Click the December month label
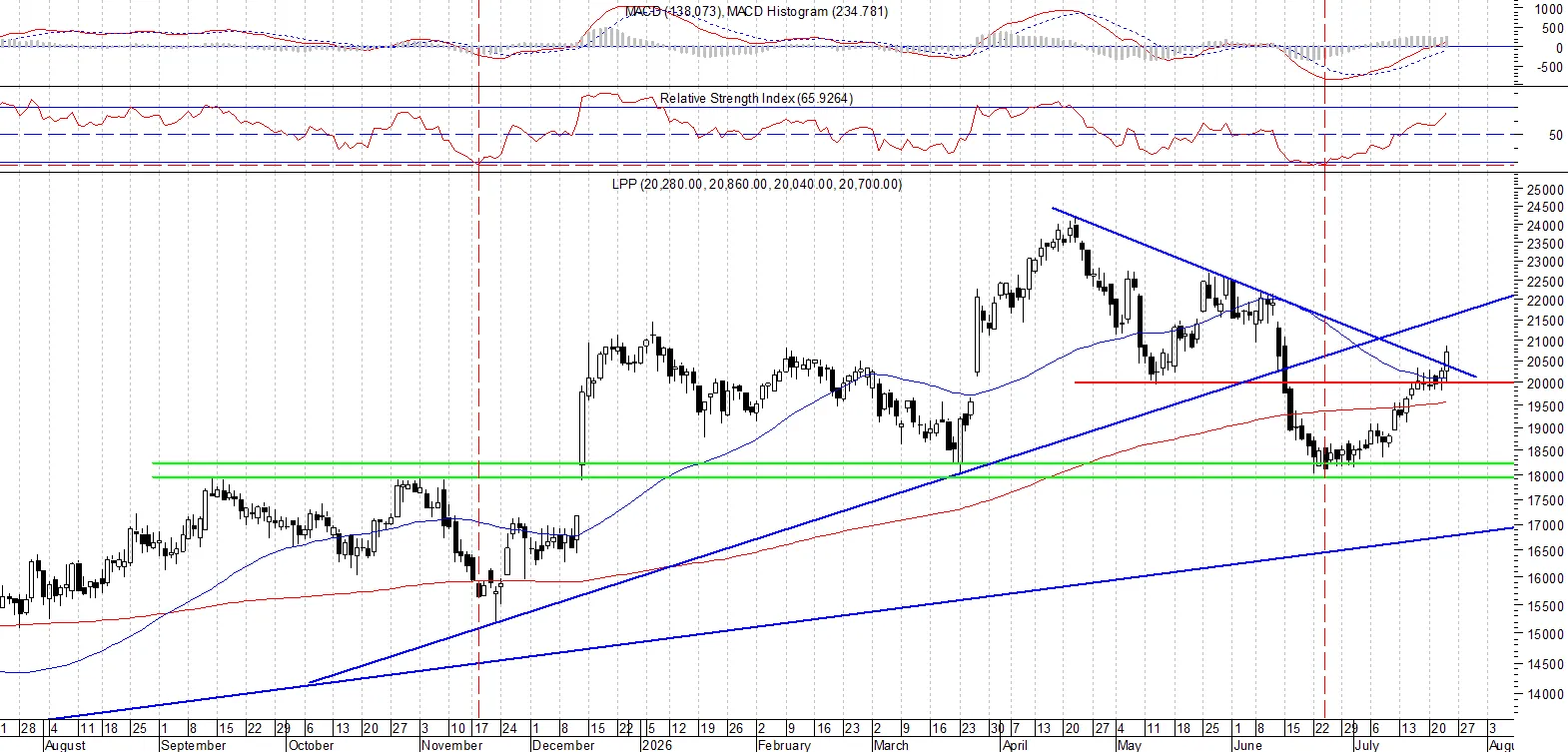1568x752 pixels. click(x=564, y=745)
